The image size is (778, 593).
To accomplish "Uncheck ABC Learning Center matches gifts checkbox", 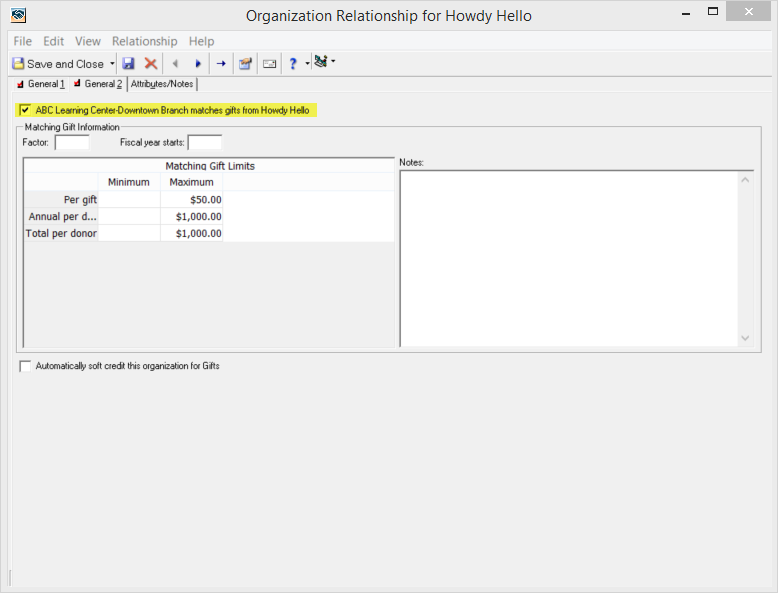I will pos(25,110).
